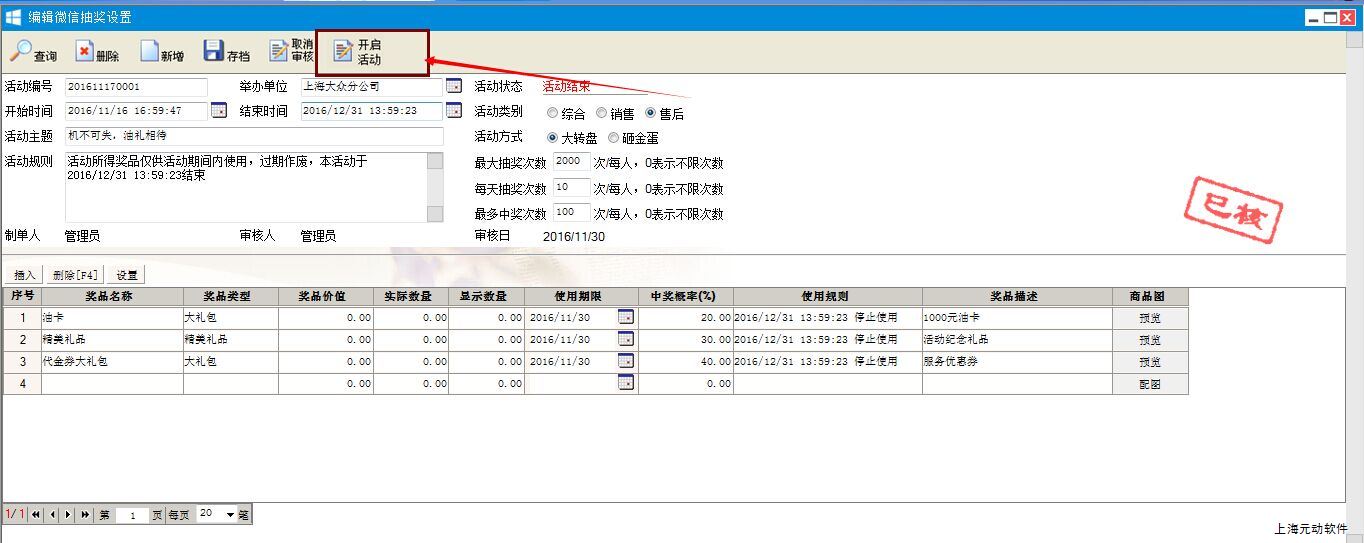Screen dimensions: 1364x543
Task: Click 预览 button for 油卡 row
Action: point(1150,318)
